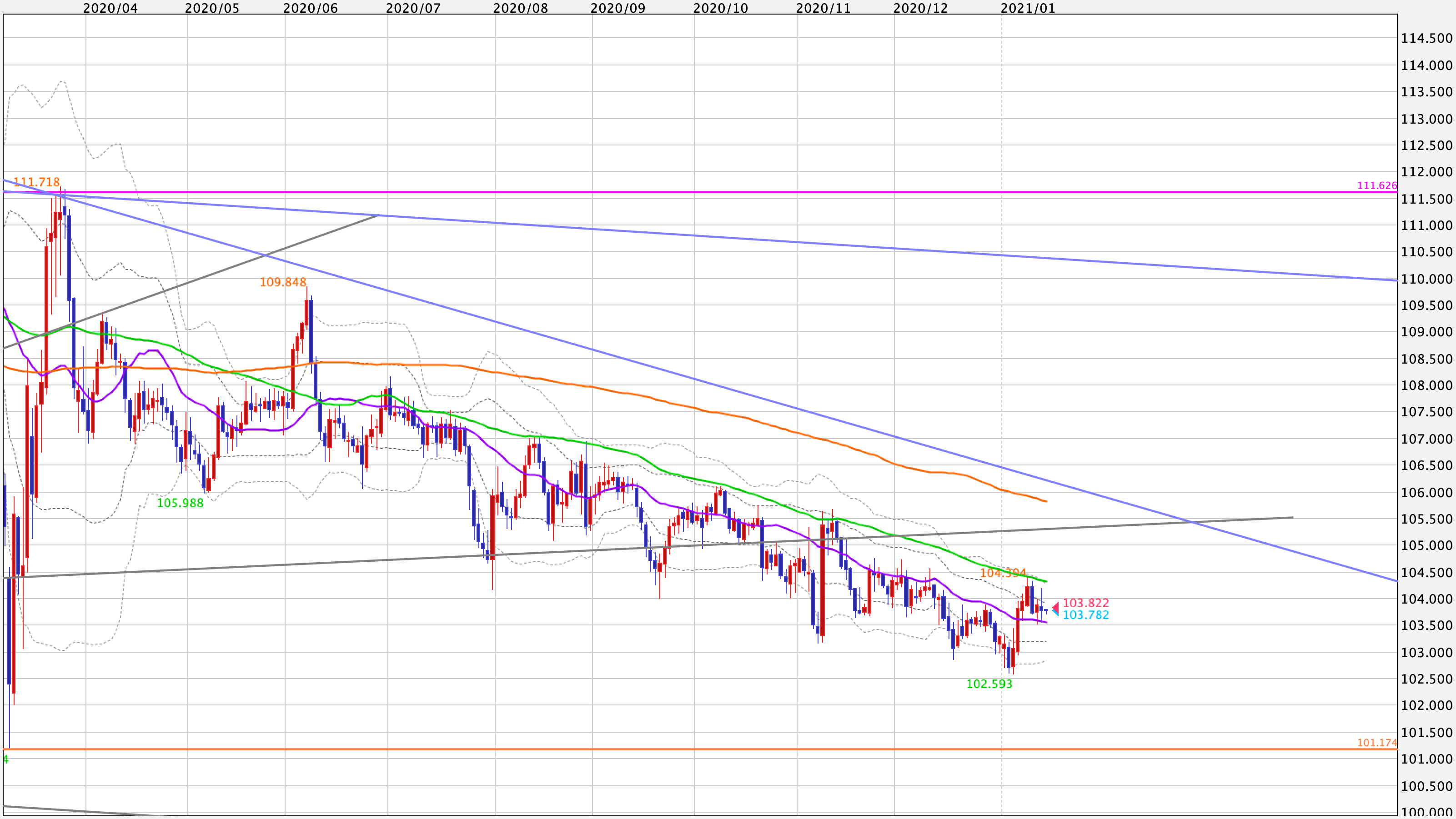Click the 109.500 price axis label

point(1426,305)
